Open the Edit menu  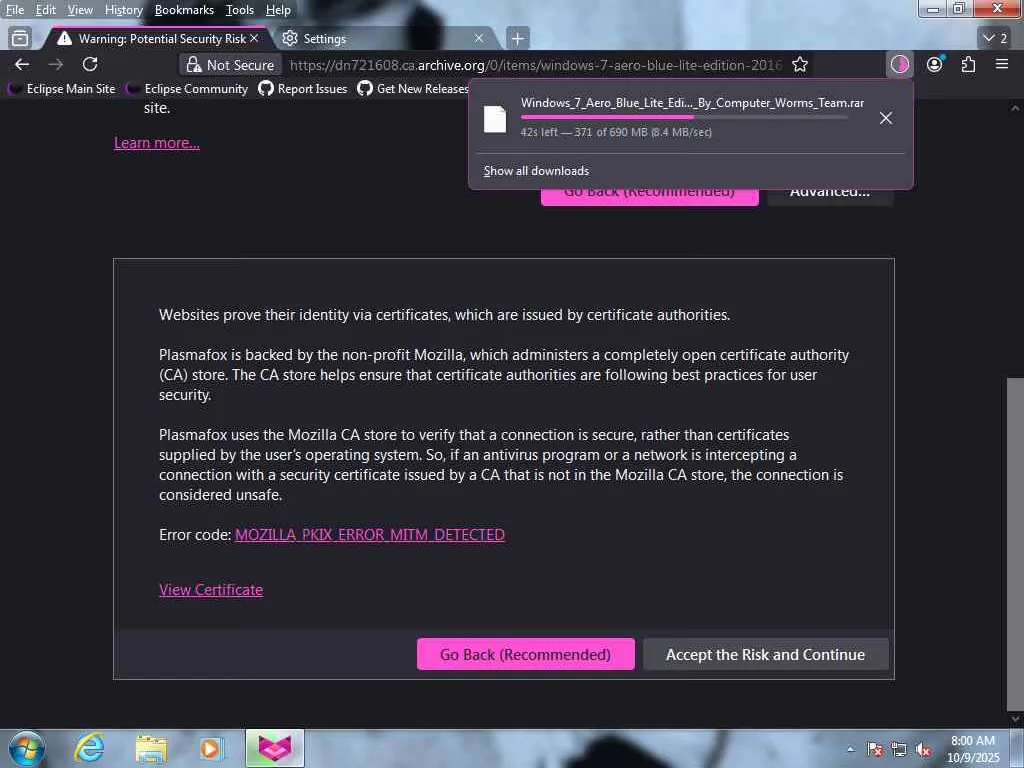(x=45, y=10)
